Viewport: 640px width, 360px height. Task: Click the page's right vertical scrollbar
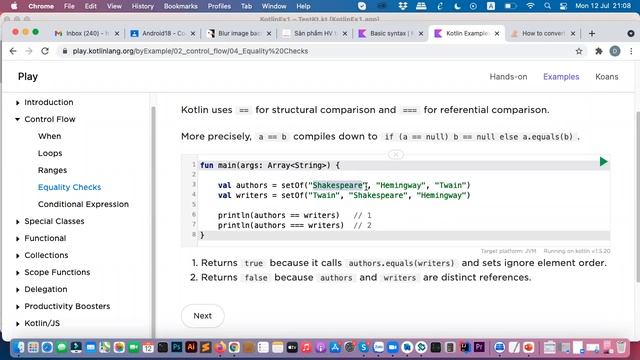pos(638,196)
